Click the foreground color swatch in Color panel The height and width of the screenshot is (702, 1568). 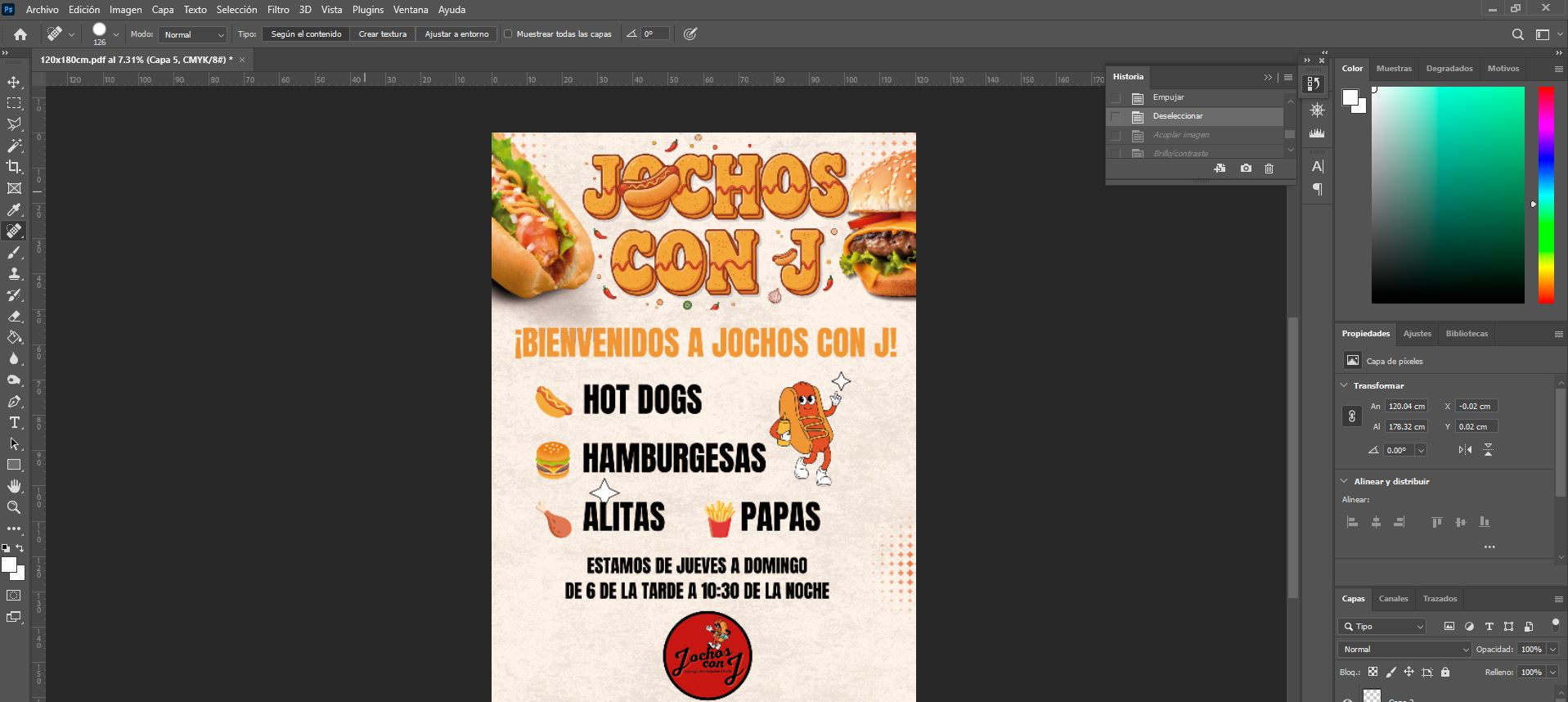tap(1350, 97)
